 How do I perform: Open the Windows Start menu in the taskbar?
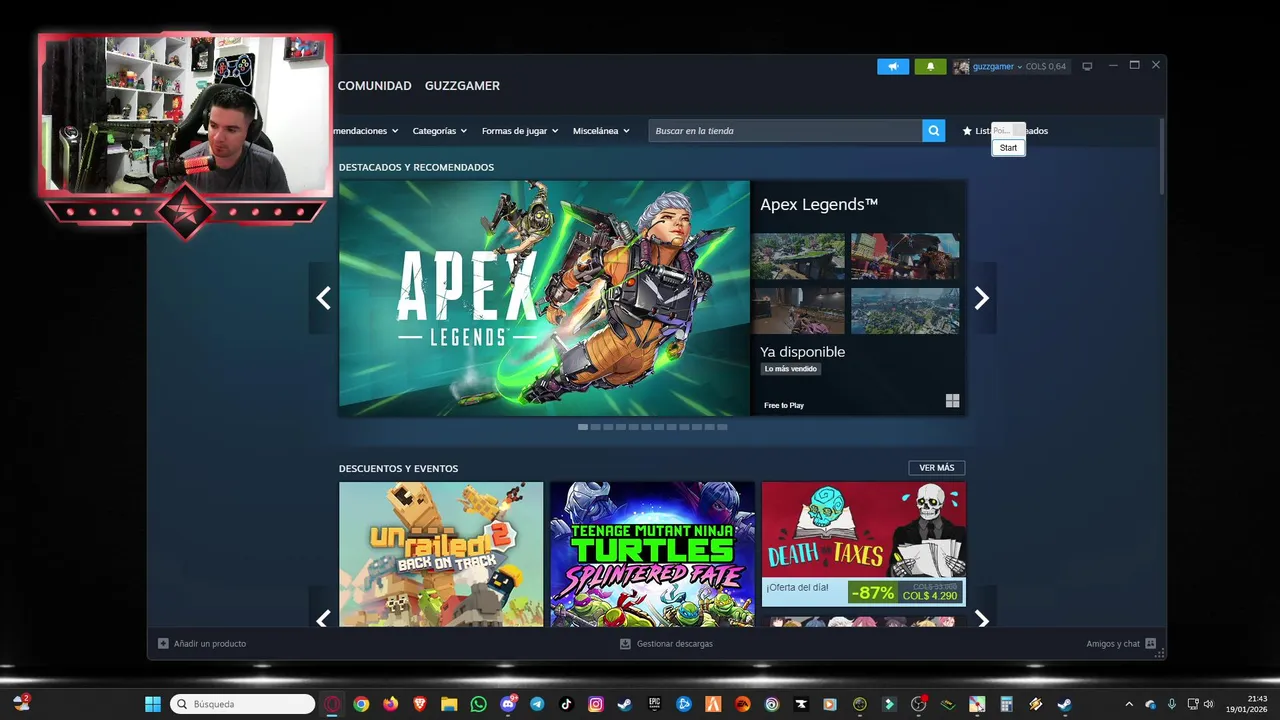153,704
